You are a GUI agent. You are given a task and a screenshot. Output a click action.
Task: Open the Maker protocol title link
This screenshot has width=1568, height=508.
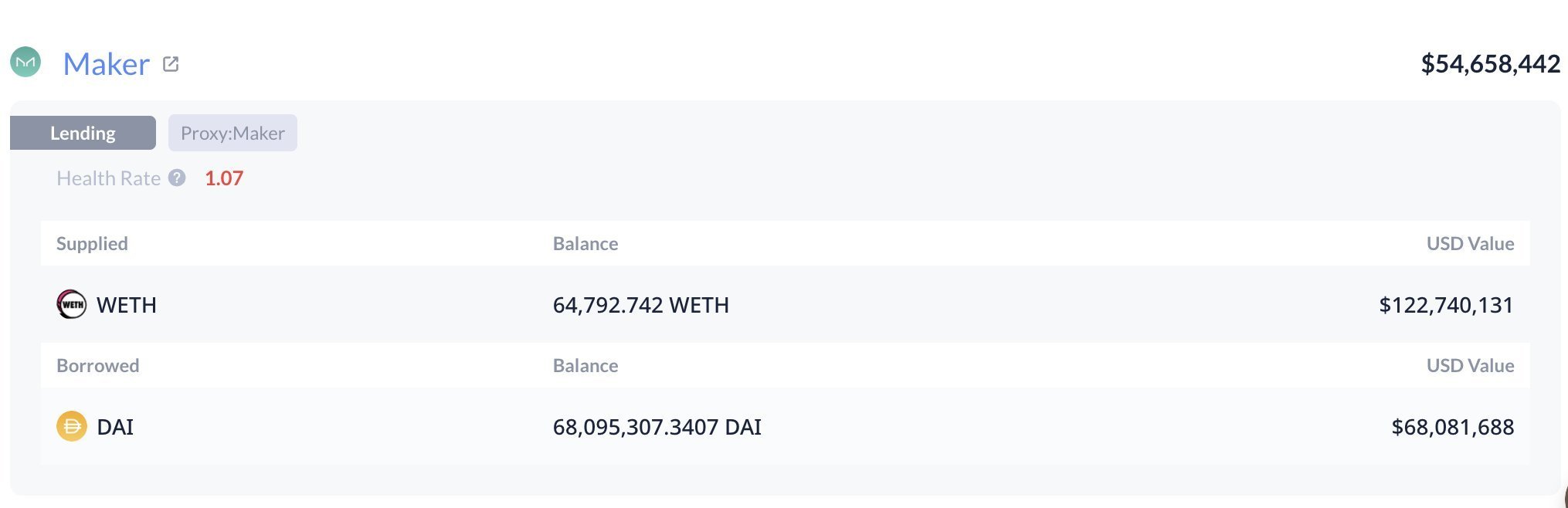[106, 64]
